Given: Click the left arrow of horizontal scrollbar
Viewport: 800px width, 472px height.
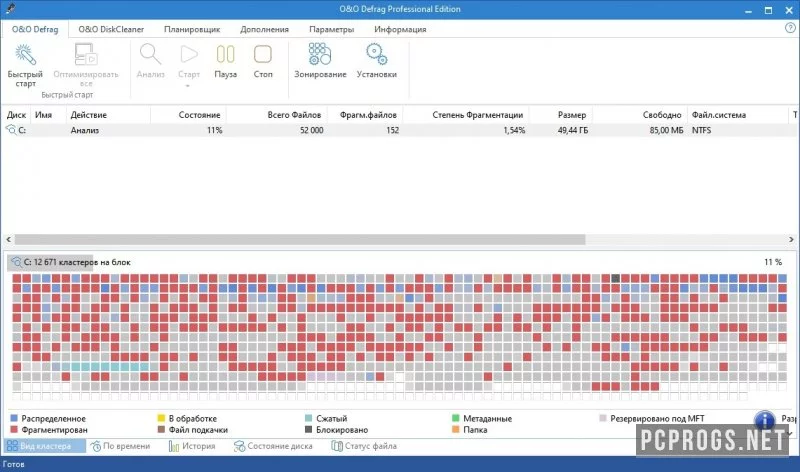Looking at the screenshot, I should 8,239.
